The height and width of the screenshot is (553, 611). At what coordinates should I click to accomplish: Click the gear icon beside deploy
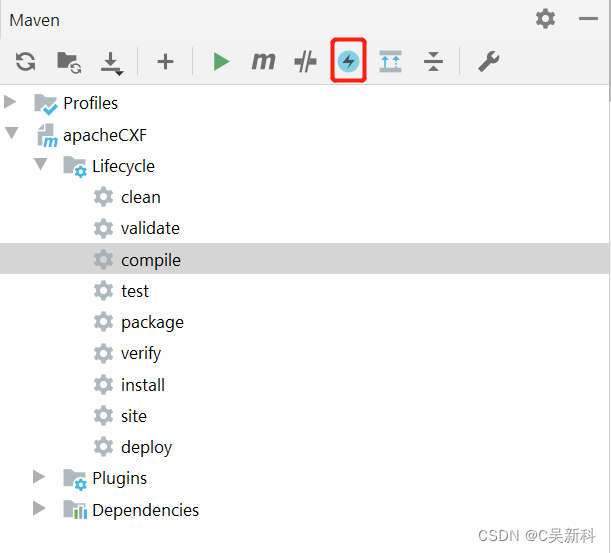103,447
